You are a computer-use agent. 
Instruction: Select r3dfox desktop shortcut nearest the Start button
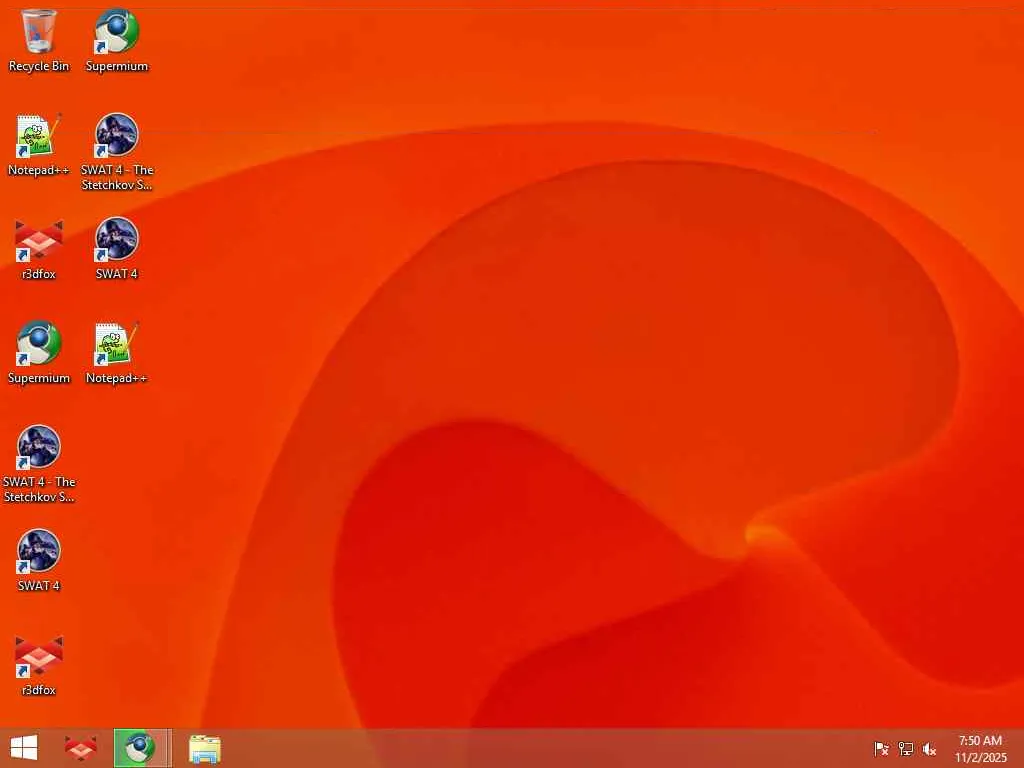tap(39, 665)
